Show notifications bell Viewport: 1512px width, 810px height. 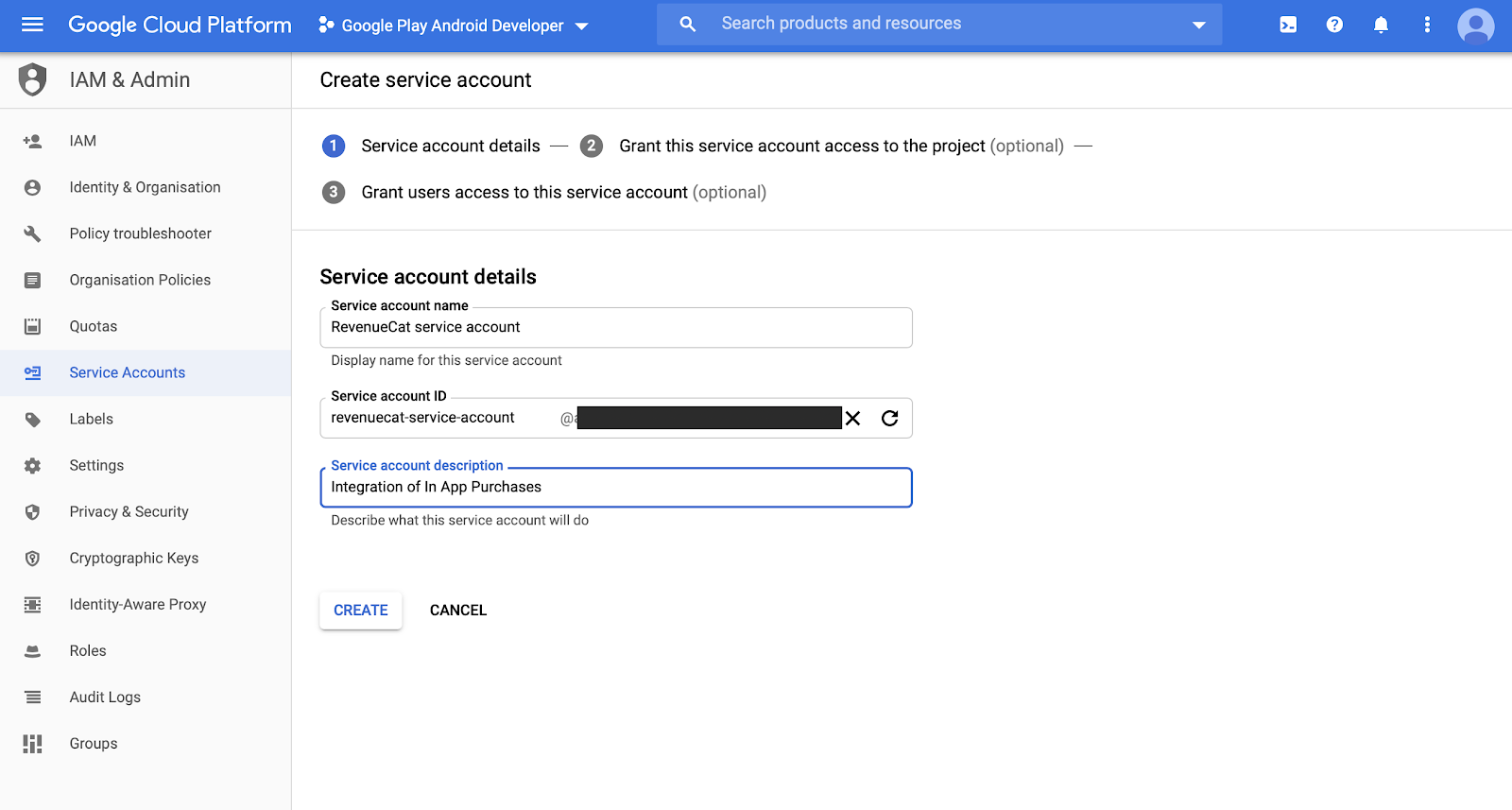pyautogui.click(x=1381, y=25)
